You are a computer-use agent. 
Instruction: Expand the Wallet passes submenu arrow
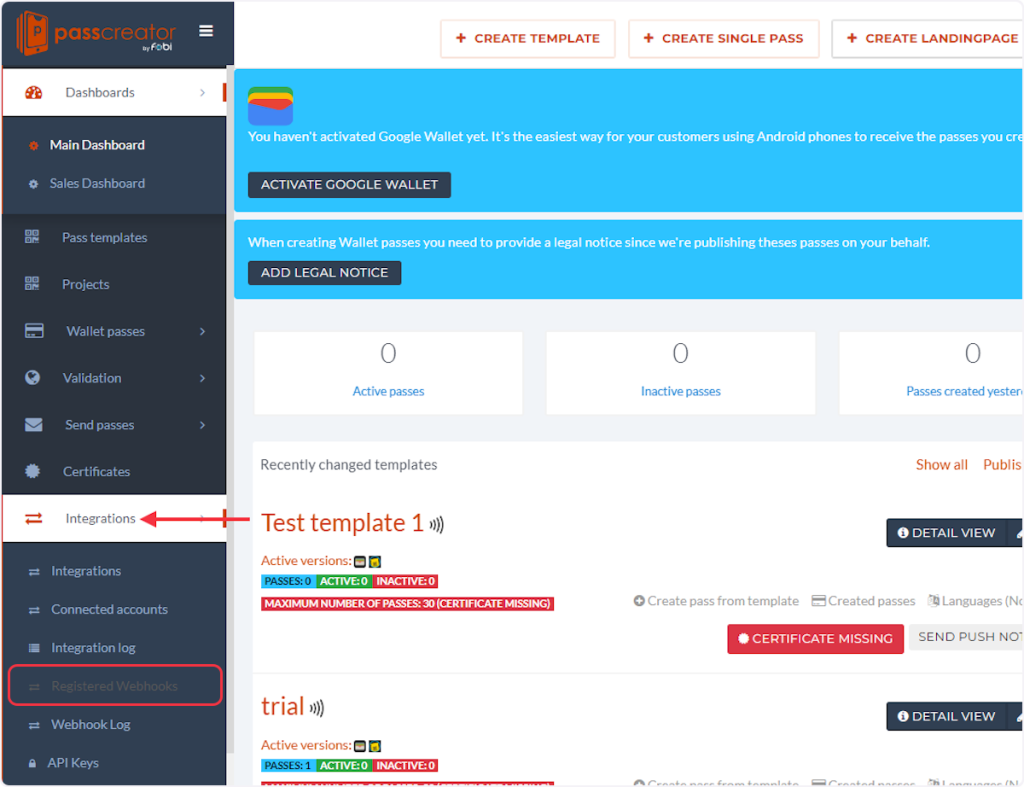point(202,331)
